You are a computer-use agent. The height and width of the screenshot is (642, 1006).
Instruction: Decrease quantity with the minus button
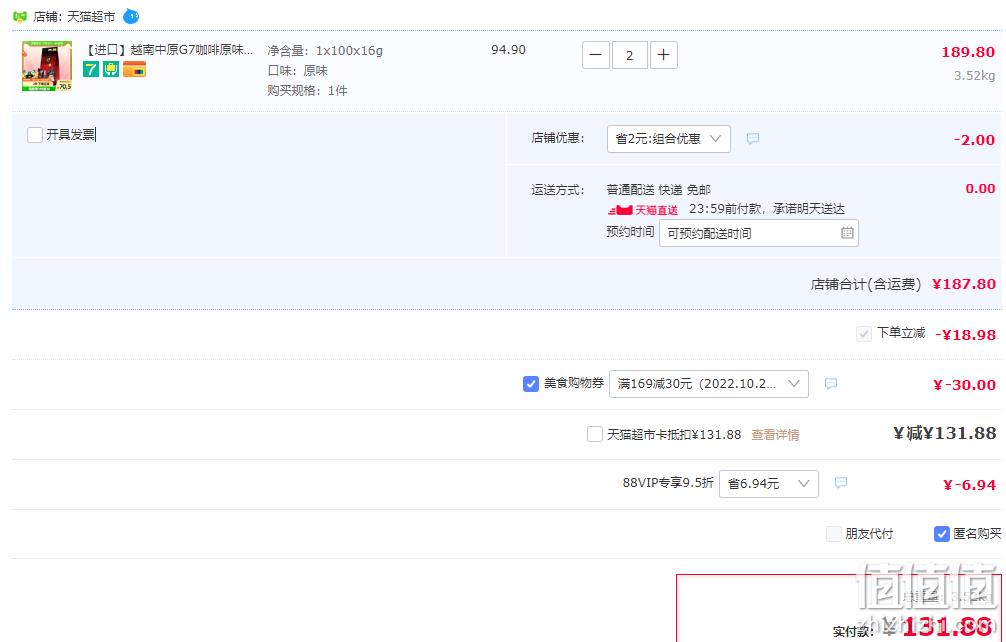click(595, 55)
